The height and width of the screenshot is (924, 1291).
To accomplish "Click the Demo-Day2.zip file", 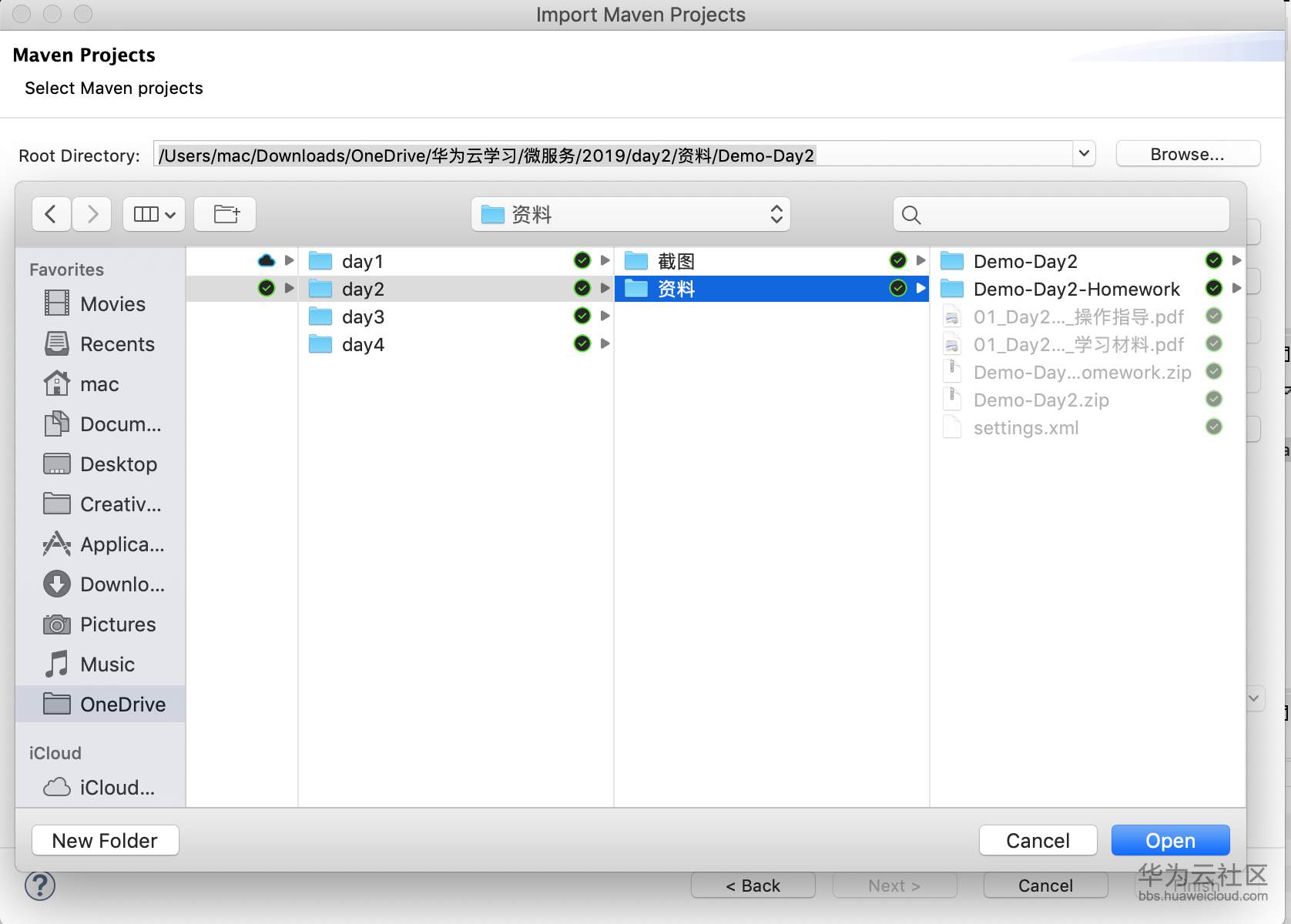I will 1088,400.
